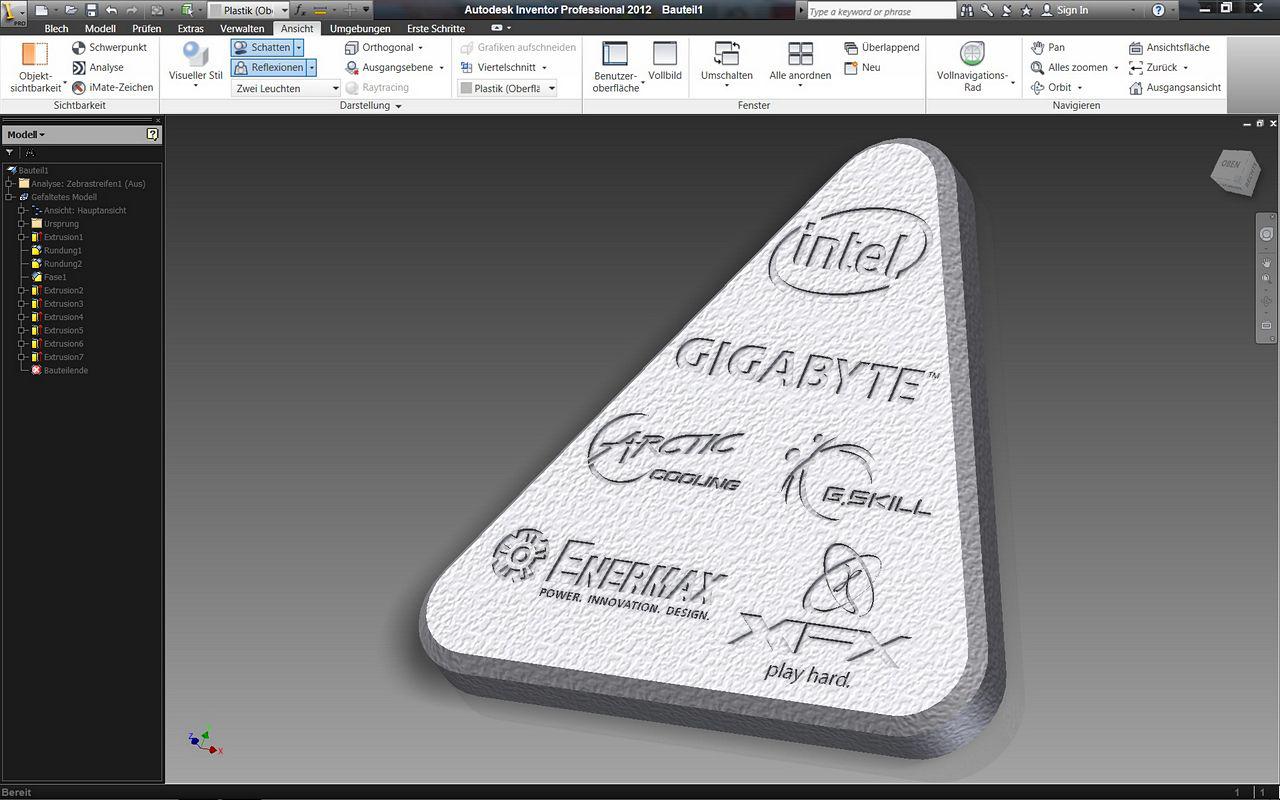Screen dimensions: 1280x800
Task: Open Benutzeroberfläche options
Action: [615, 67]
